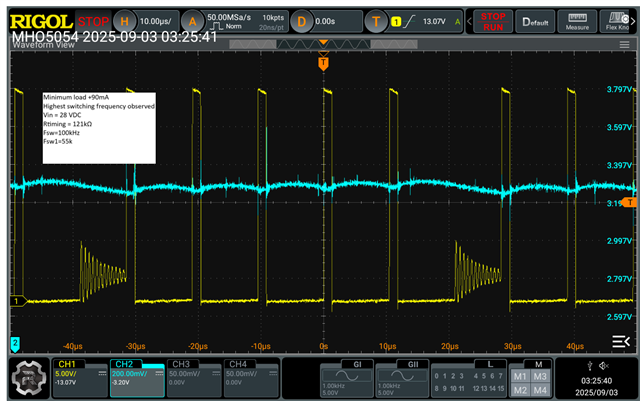Click the orange T trigger level marker on right edge
This screenshot has height=401, width=640.
coord(629,203)
